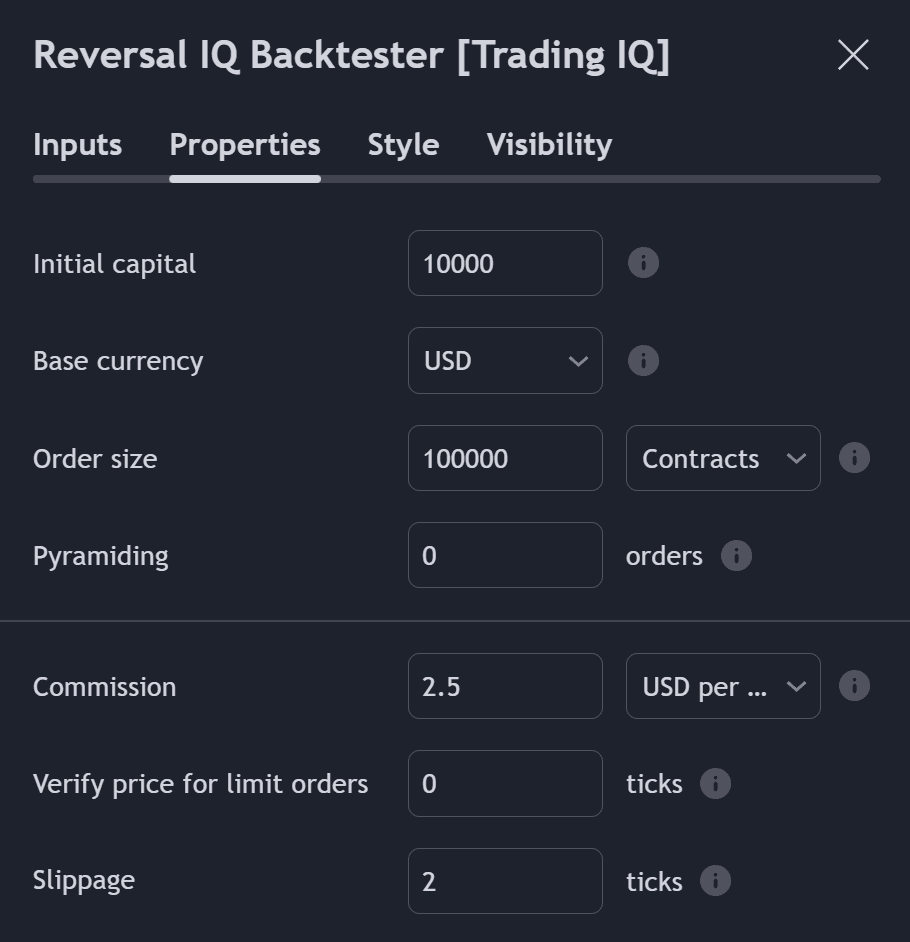Image resolution: width=910 pixels, height=942 pixels.
Task: Dismiss the dialog with the X icon
Action: (x=853, y=55)
